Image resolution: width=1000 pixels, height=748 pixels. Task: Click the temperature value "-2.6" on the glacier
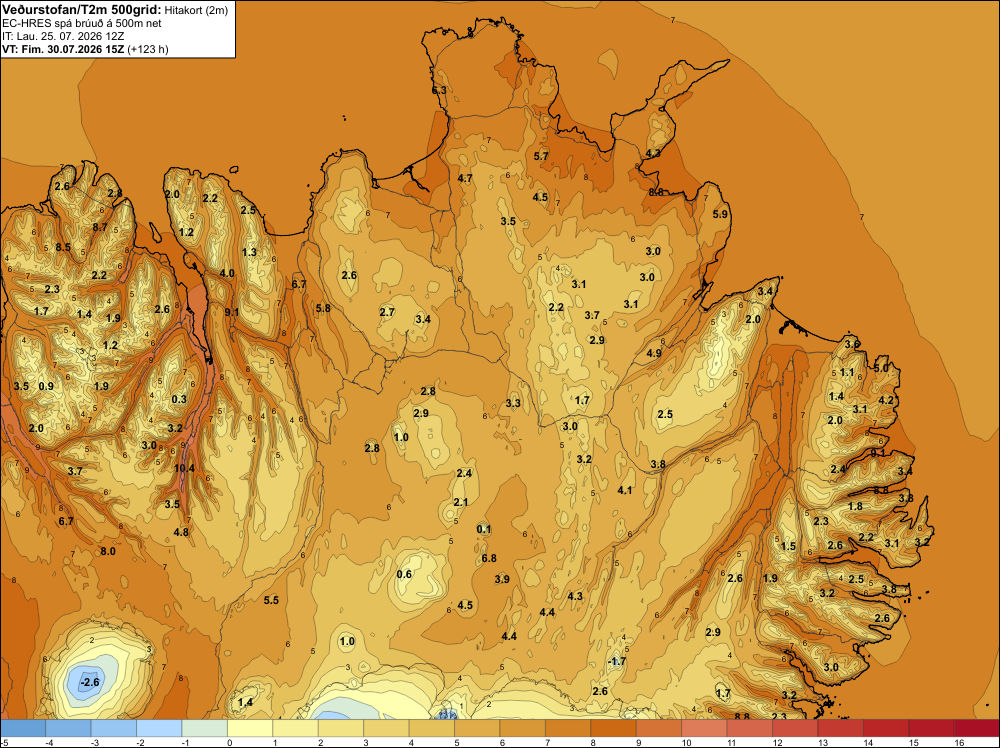tap(90, 682)
